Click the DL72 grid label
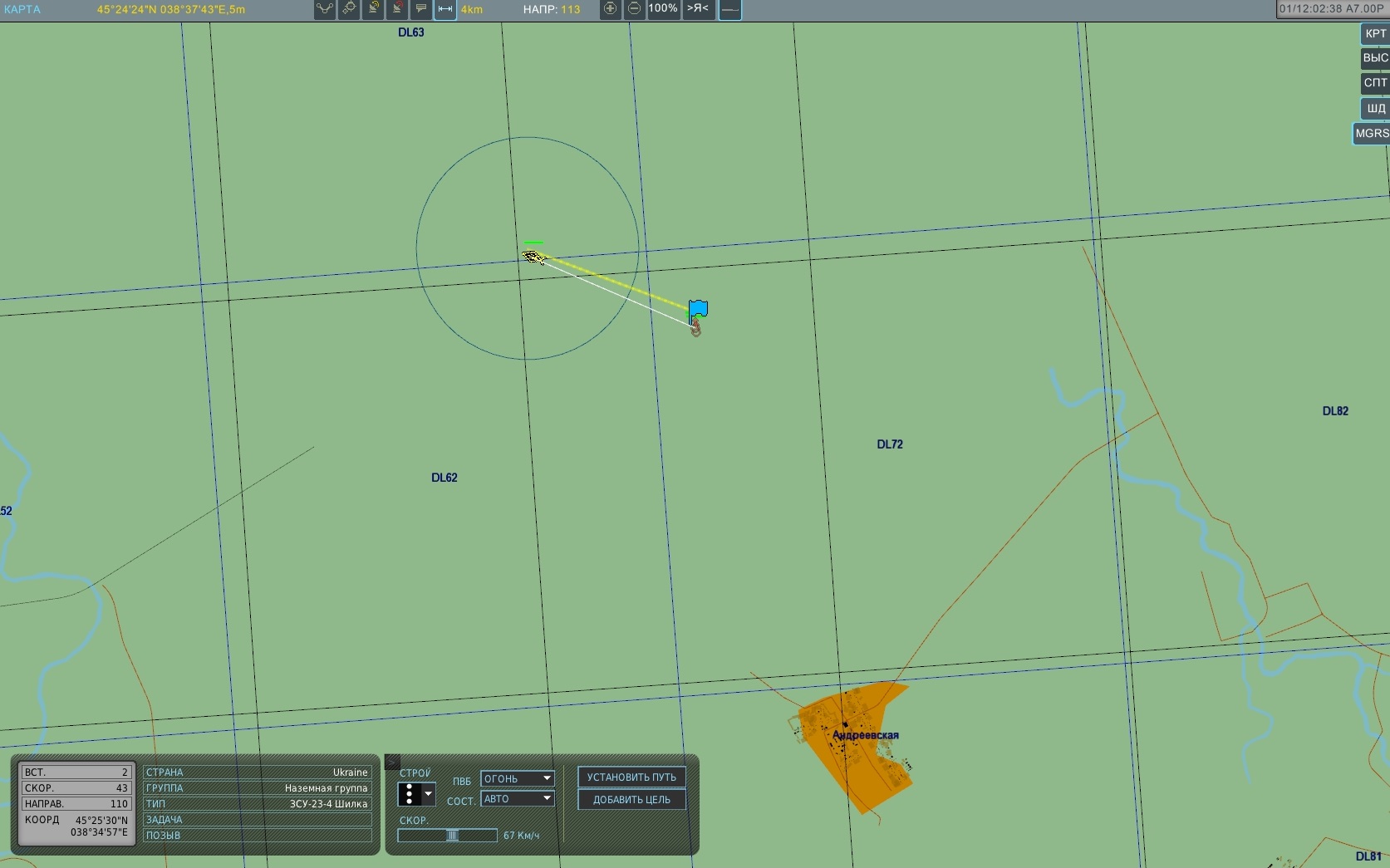The image size is (1390, 868). 890,444
